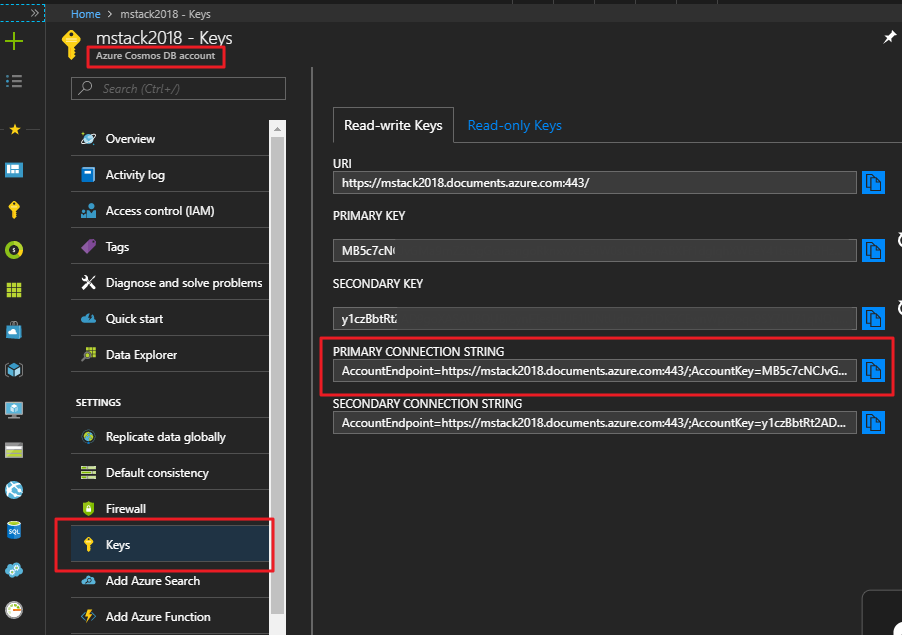Click the Secondary Connection String field
Screen dimensions: 902x635
[x=595, y=423]
